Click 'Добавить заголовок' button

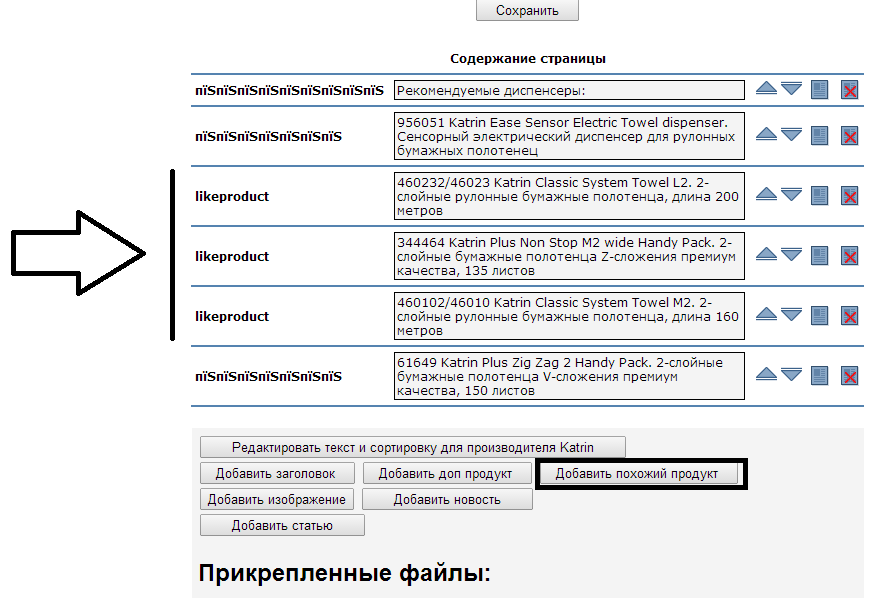277,473
